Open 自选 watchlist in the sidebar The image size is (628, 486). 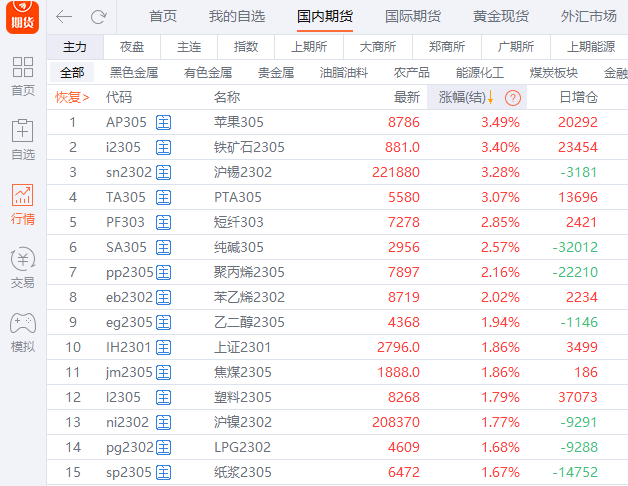pos(22,140)
